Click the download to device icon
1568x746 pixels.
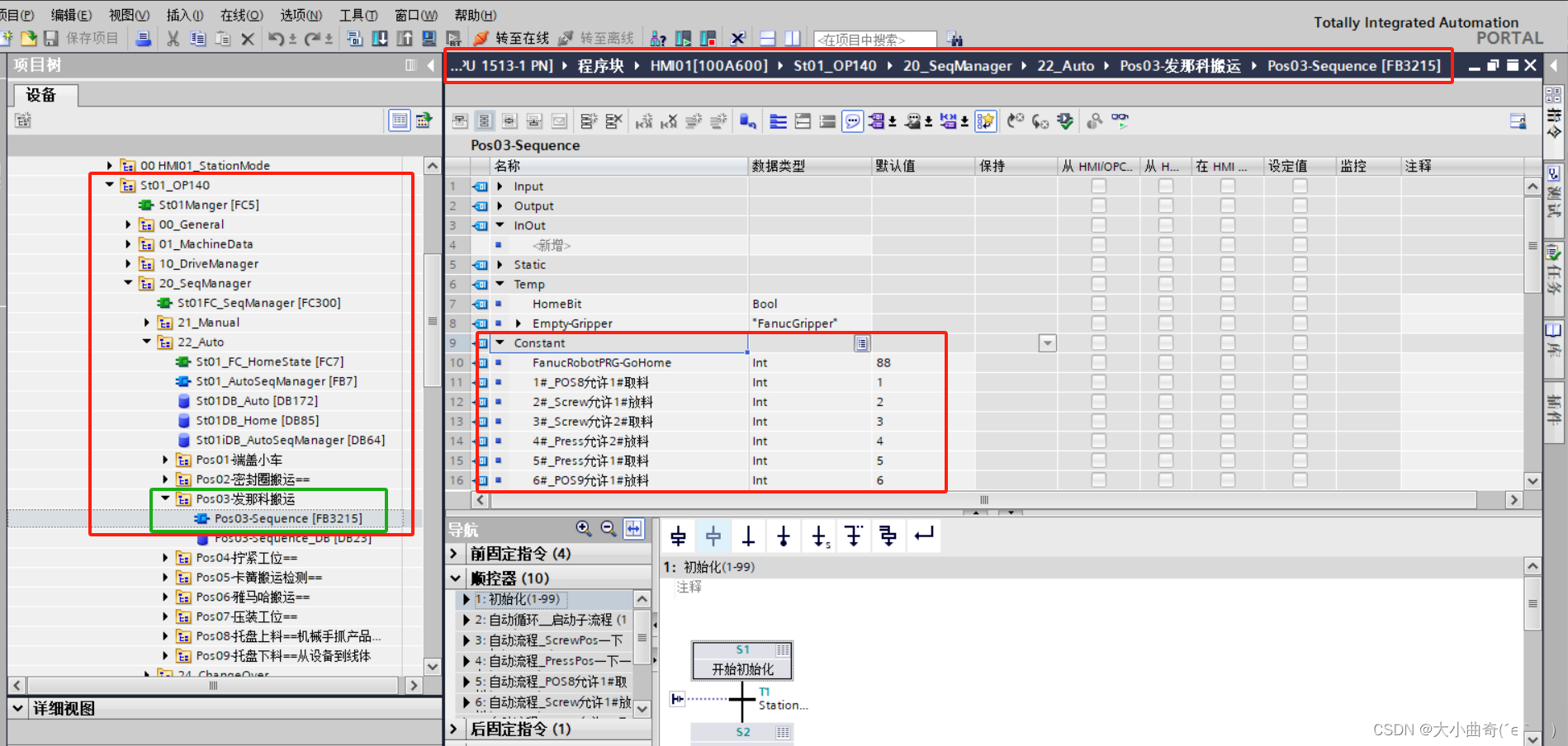click(380, 38)
